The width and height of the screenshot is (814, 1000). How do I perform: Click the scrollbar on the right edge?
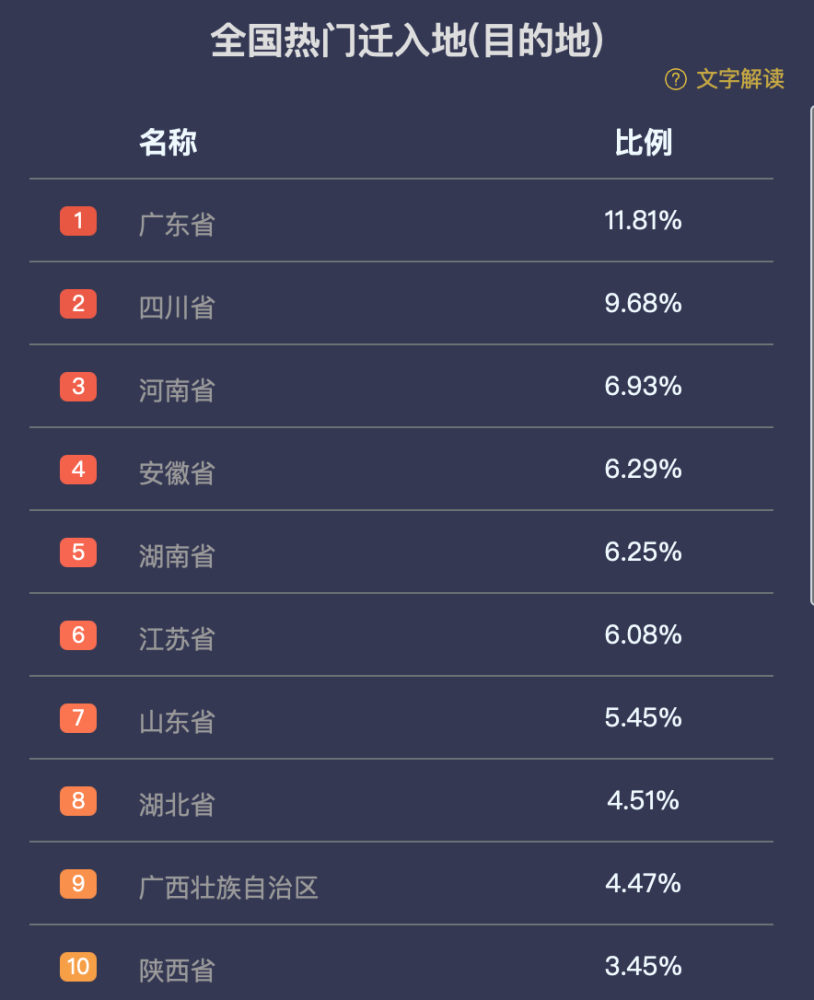(811, 355)
